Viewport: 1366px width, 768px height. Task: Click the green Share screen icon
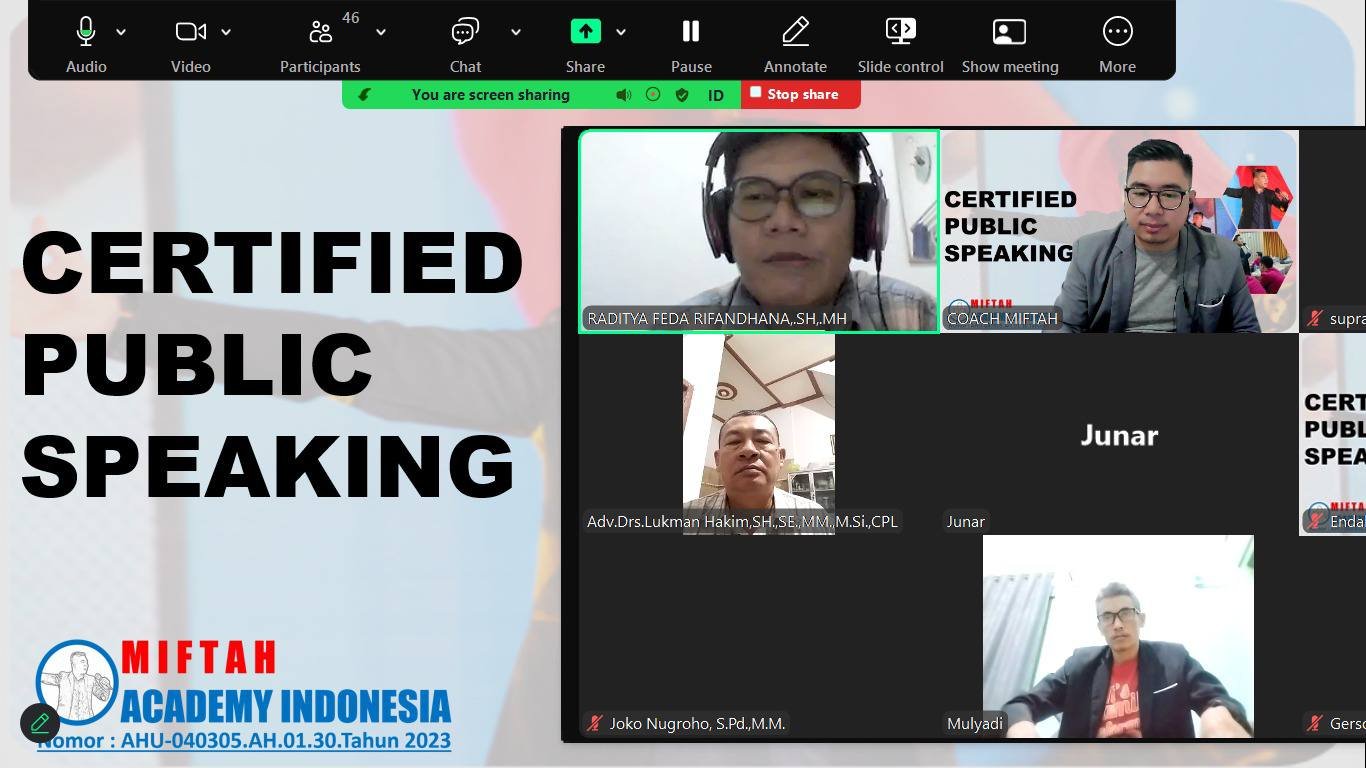click(585, 32)
